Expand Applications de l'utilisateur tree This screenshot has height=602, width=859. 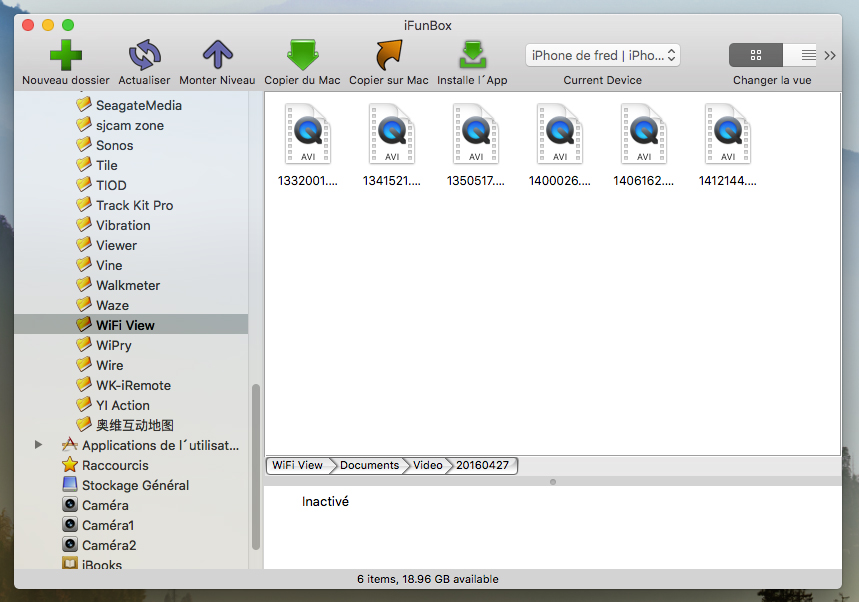38,445
